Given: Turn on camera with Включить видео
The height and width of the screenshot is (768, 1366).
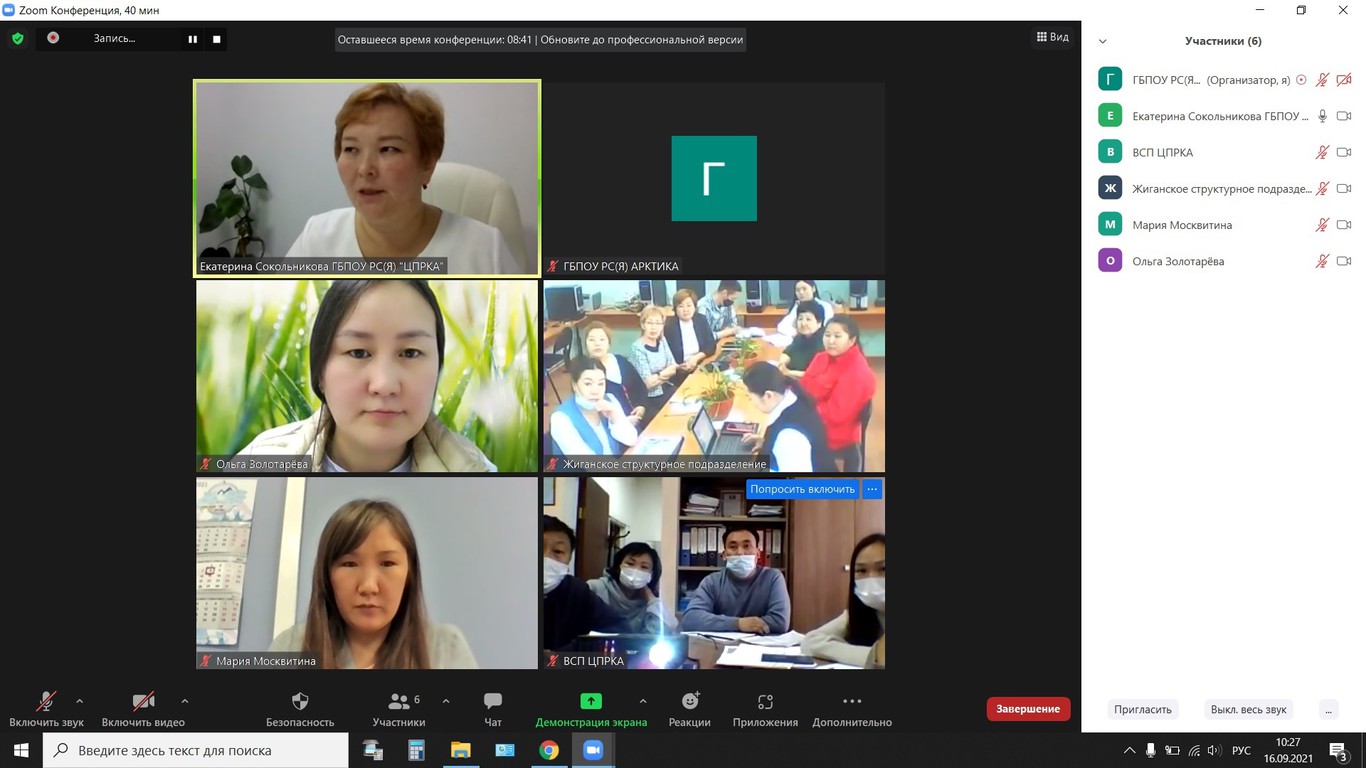Looking at the screenshot, I should coord(143,702).
